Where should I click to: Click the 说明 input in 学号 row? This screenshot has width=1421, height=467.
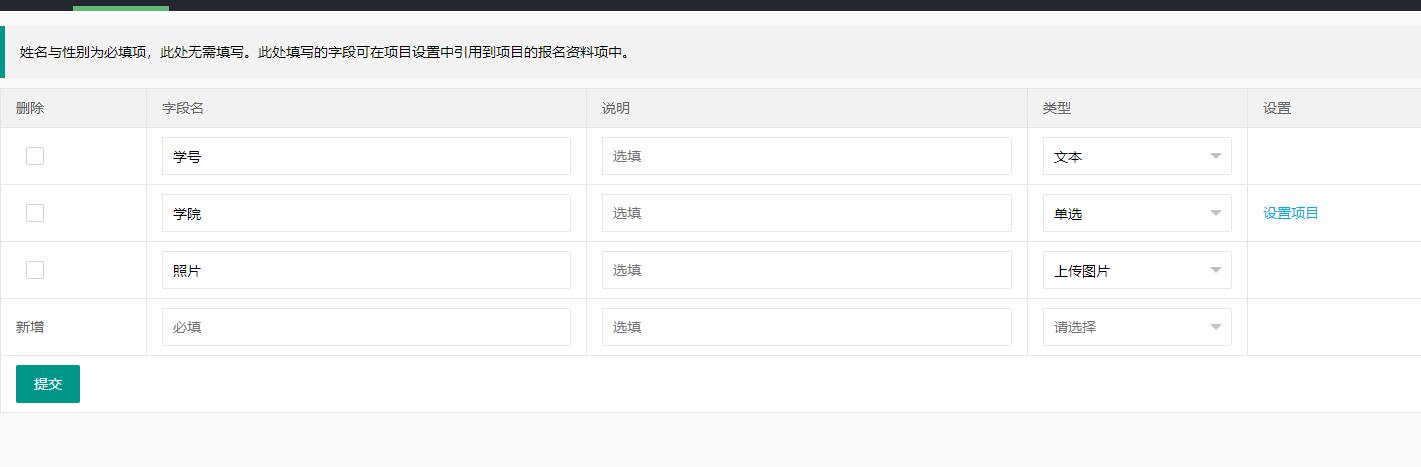click(807, 156)
